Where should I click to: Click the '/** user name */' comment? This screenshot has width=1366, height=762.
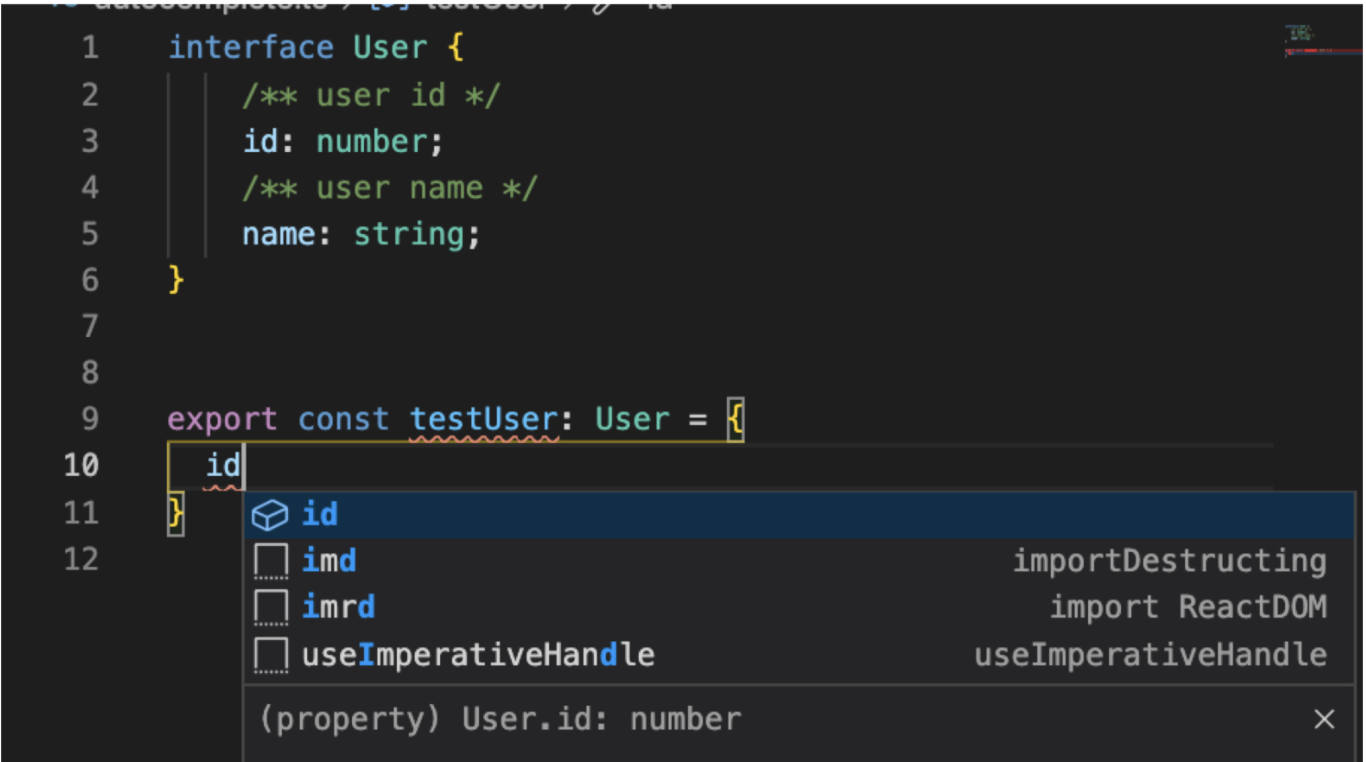[x=390, y=187]
